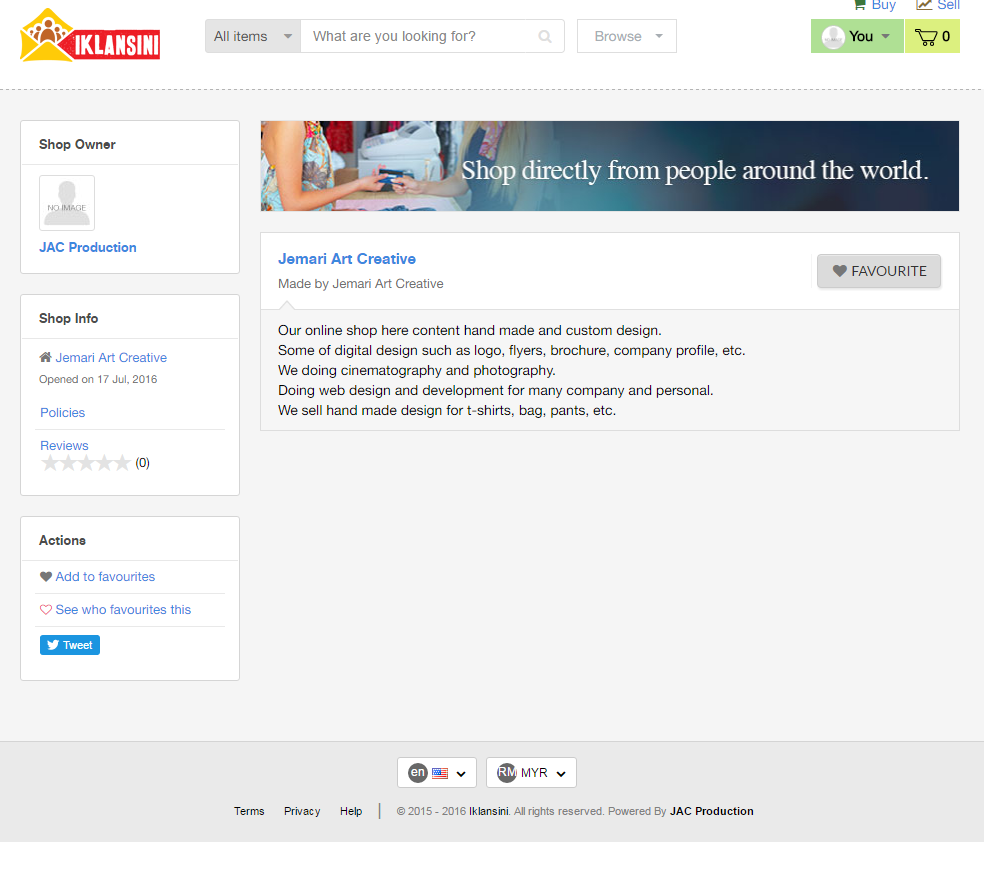This screenshot has width=984, height=887.
Task: Open the shopping cart icon
Action: (926, 37)
